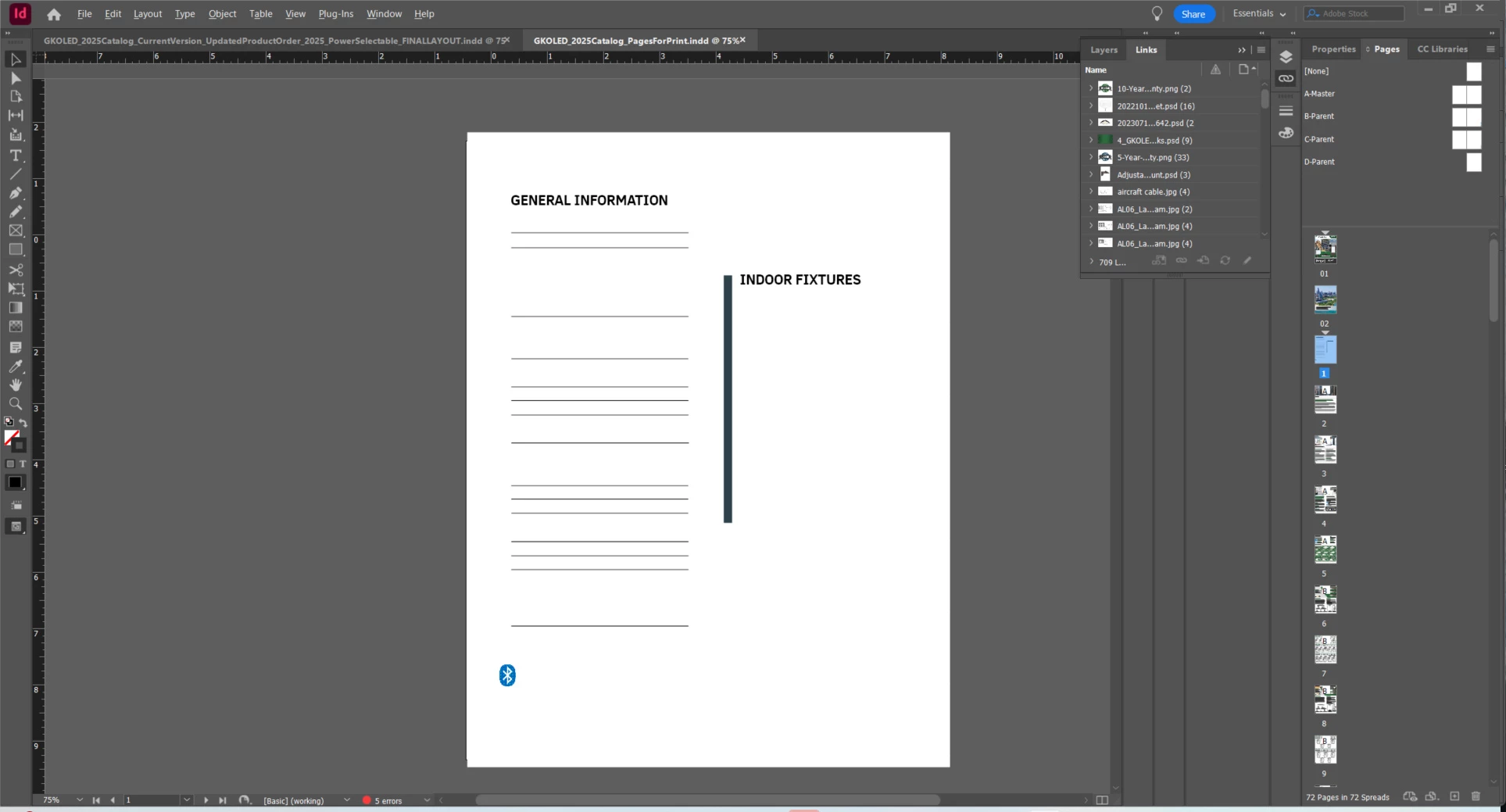Image resolution: width=1506 pixels, height=812 pixels.
Task: Select the Gradient Swatch tool
Action: point(16,308)
